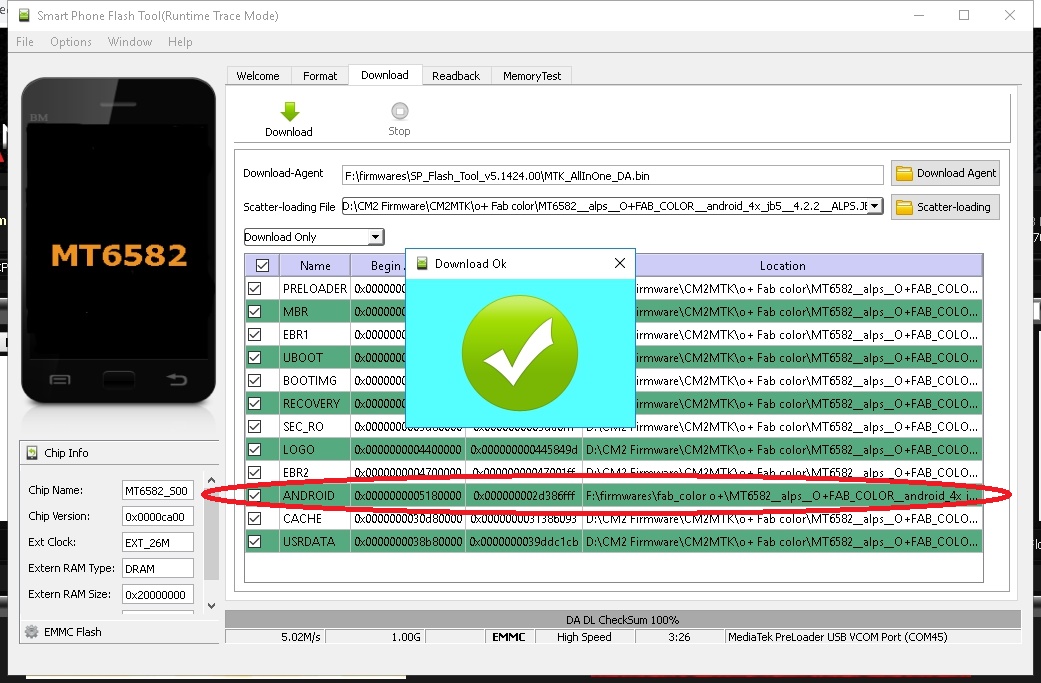This screenshot has width=1041, height=683.
Task: Click the green Download arrow icon
Action: (289, 111)
